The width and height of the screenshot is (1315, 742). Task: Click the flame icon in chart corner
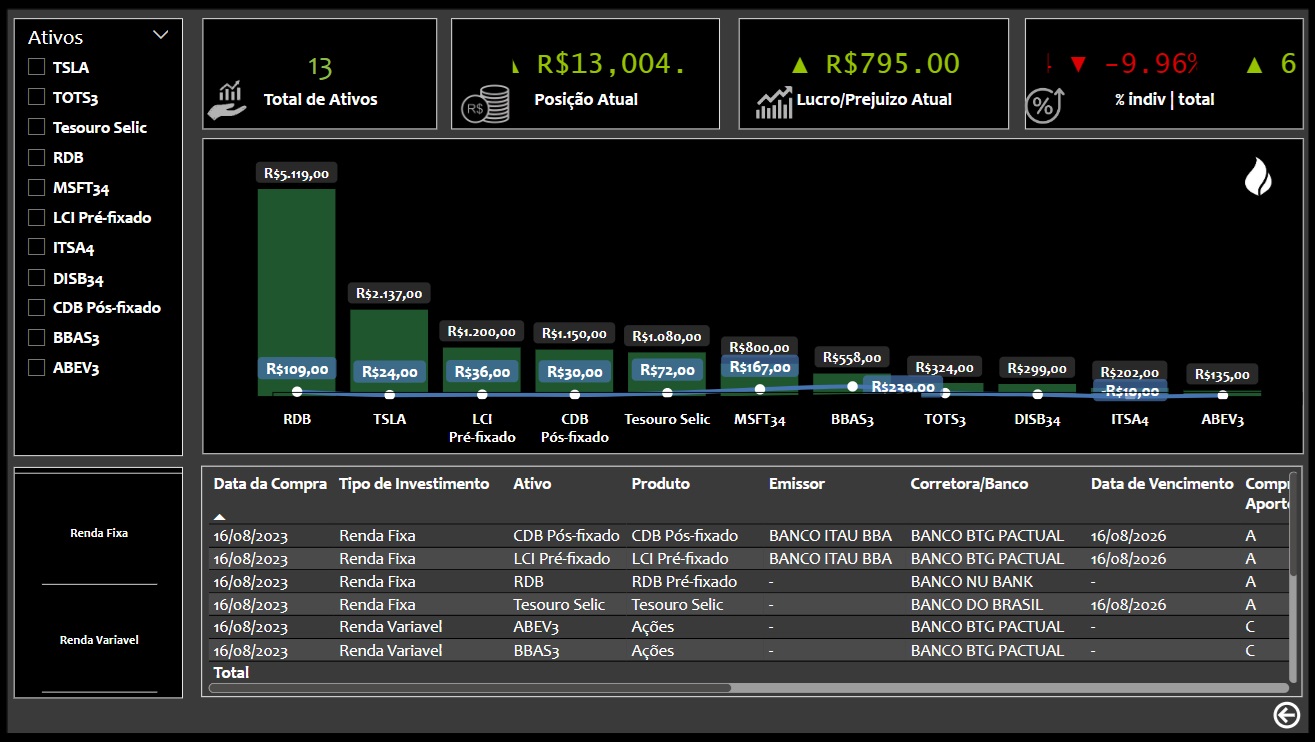1258,177
